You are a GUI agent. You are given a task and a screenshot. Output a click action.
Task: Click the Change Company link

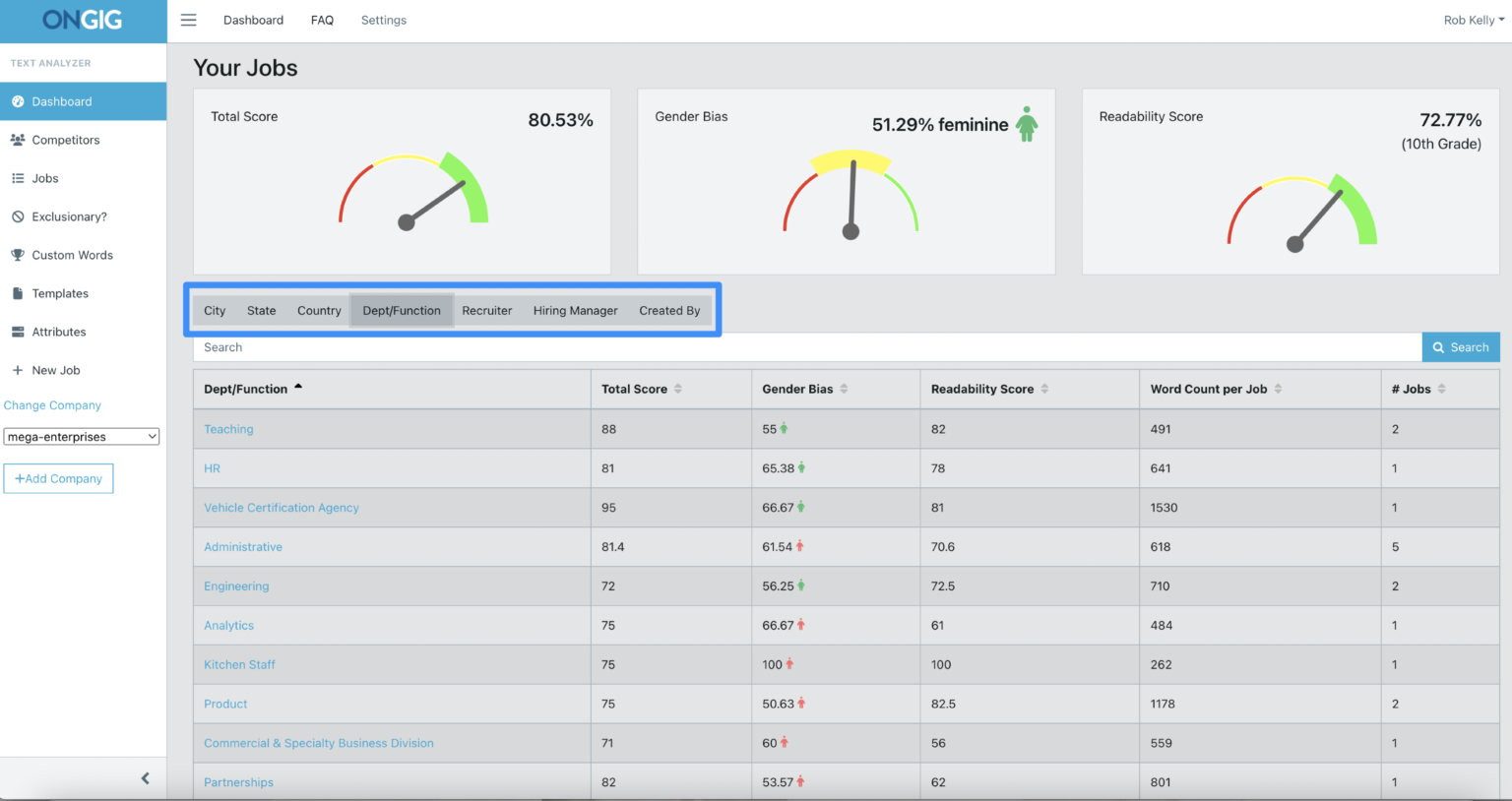point(52,404)
